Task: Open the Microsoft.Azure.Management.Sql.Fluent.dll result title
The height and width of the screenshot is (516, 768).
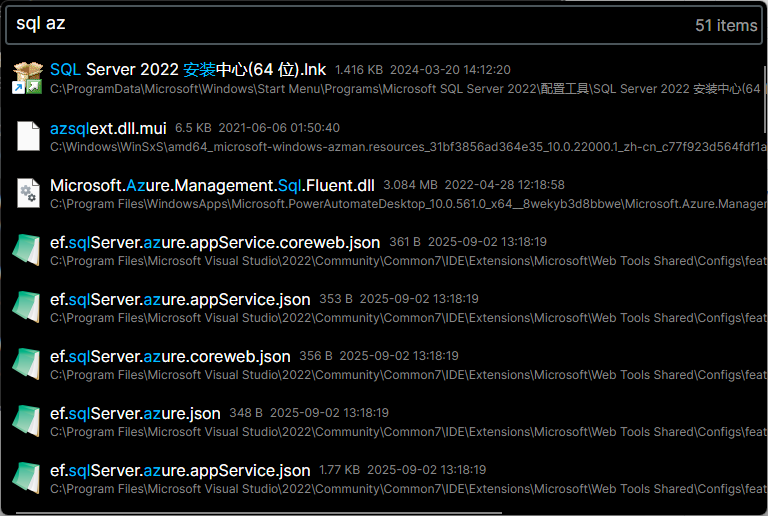Action: click(x=212, y=185)
